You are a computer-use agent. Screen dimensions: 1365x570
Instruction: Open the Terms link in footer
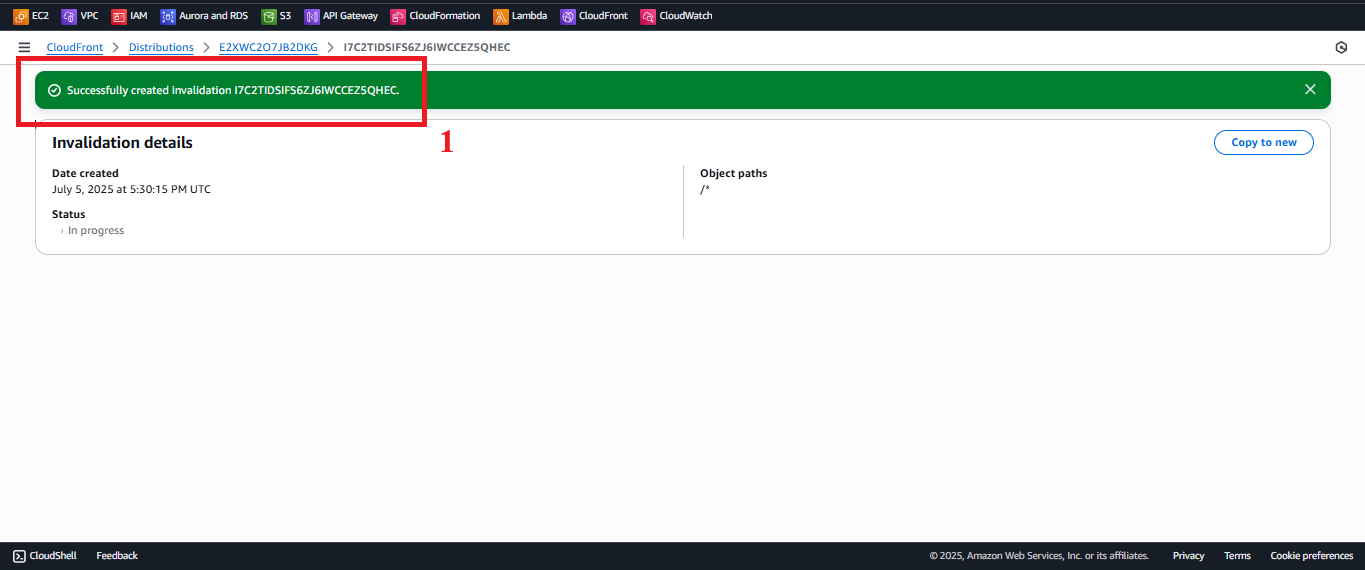pos(1237,556)
